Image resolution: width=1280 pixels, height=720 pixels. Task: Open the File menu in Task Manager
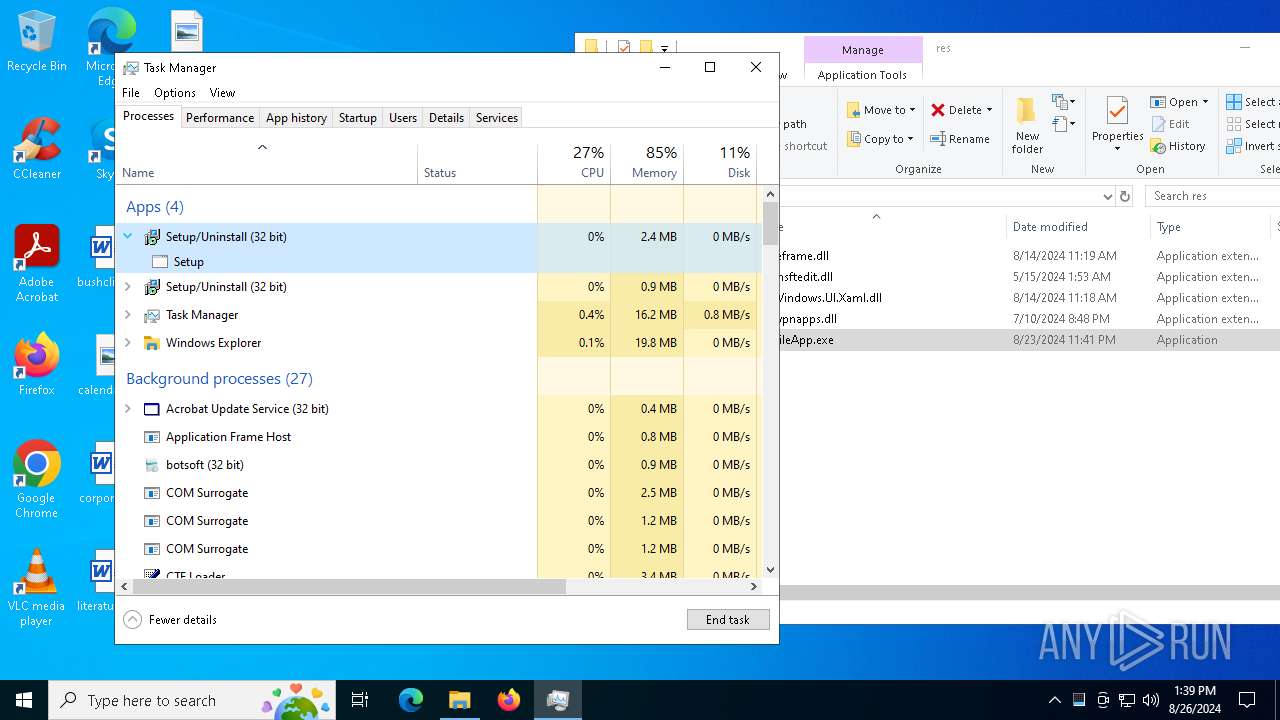tap(131, 93)
